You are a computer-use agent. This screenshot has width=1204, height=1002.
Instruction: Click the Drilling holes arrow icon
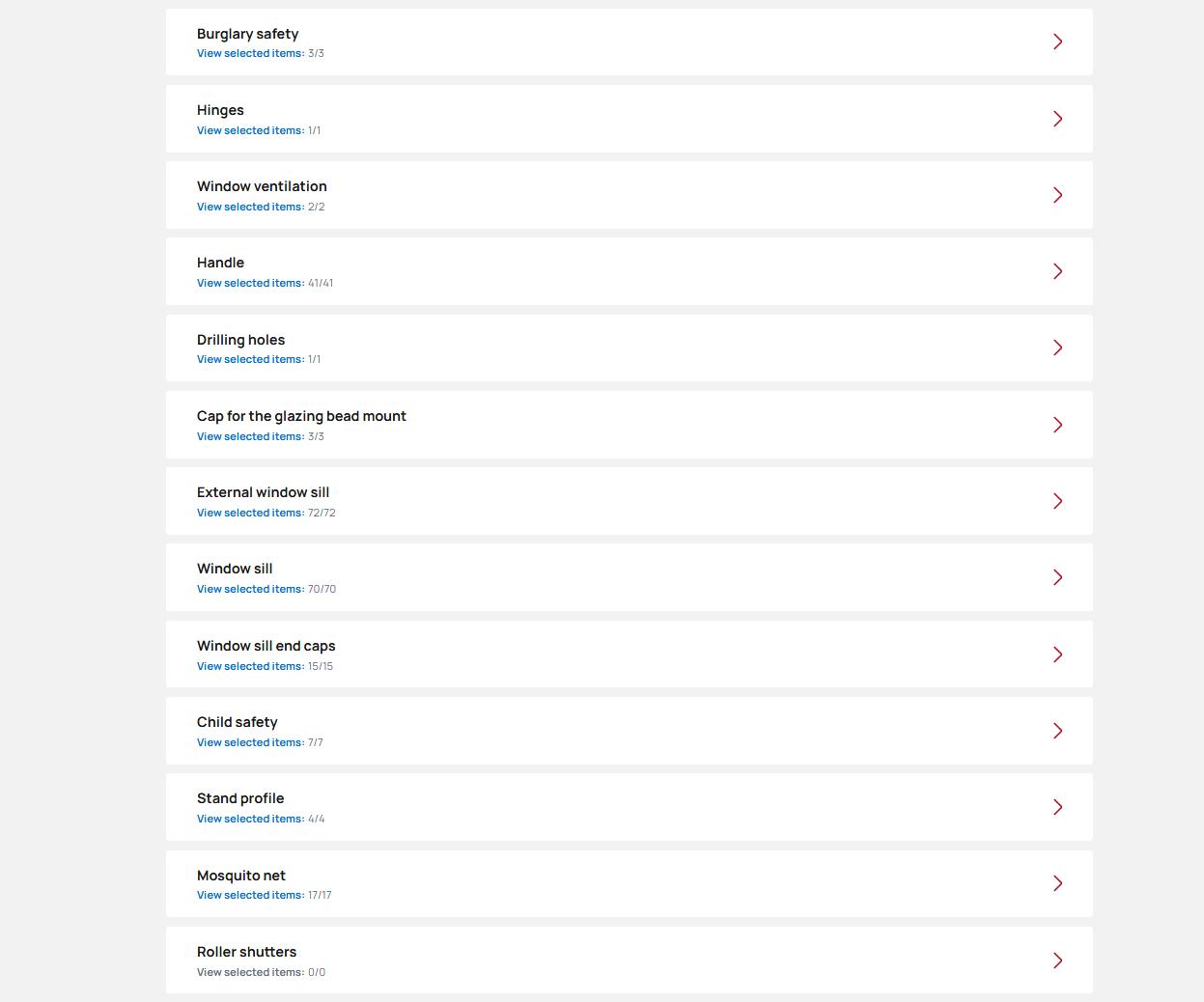point(1057,348)
